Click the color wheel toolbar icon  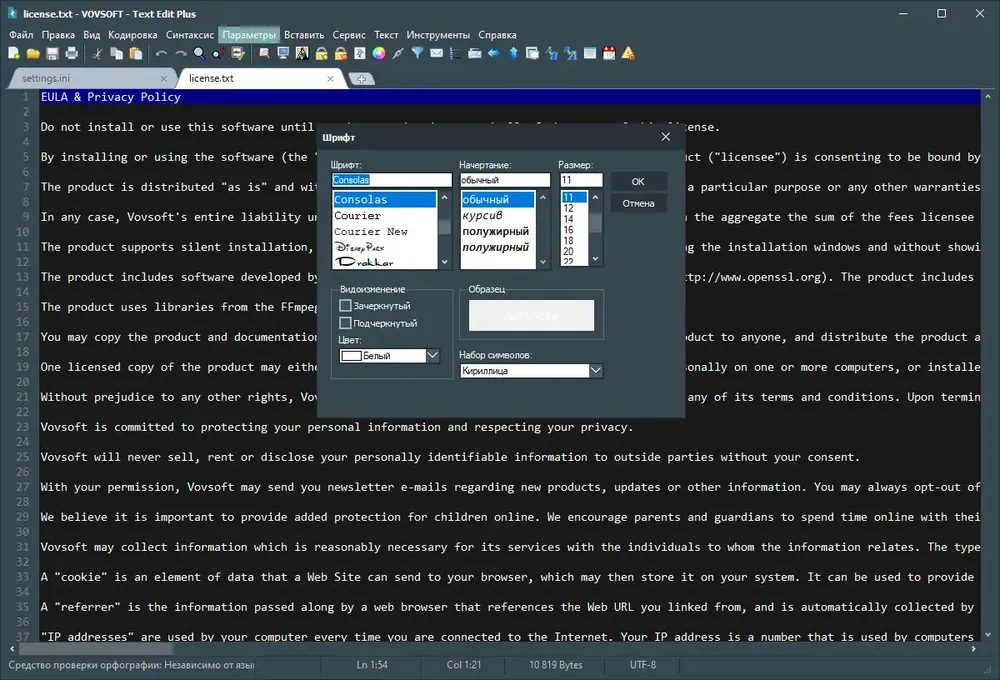coord(379,54)
